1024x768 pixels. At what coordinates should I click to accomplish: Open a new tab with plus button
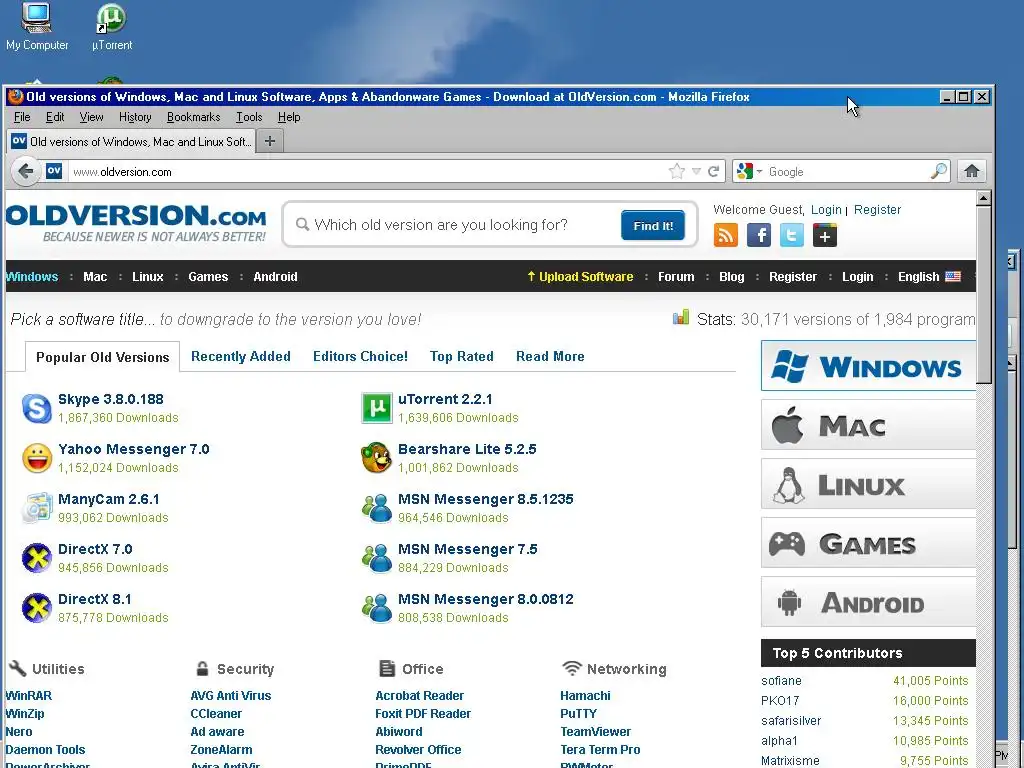[270, 141]
